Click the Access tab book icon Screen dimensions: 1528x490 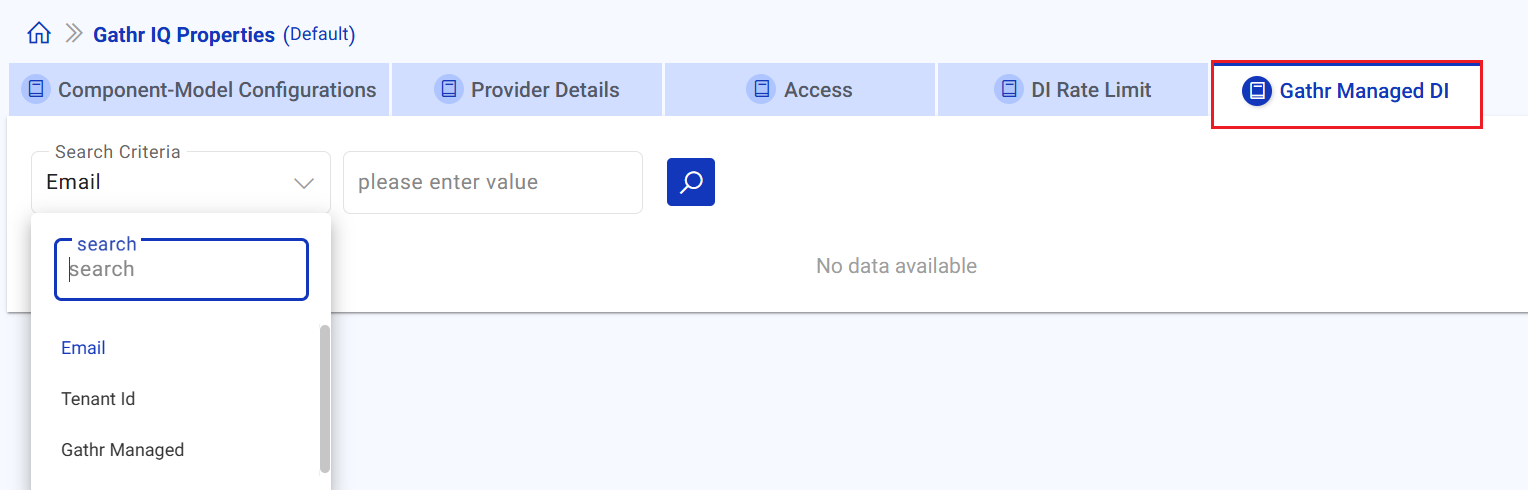point(762,89)
